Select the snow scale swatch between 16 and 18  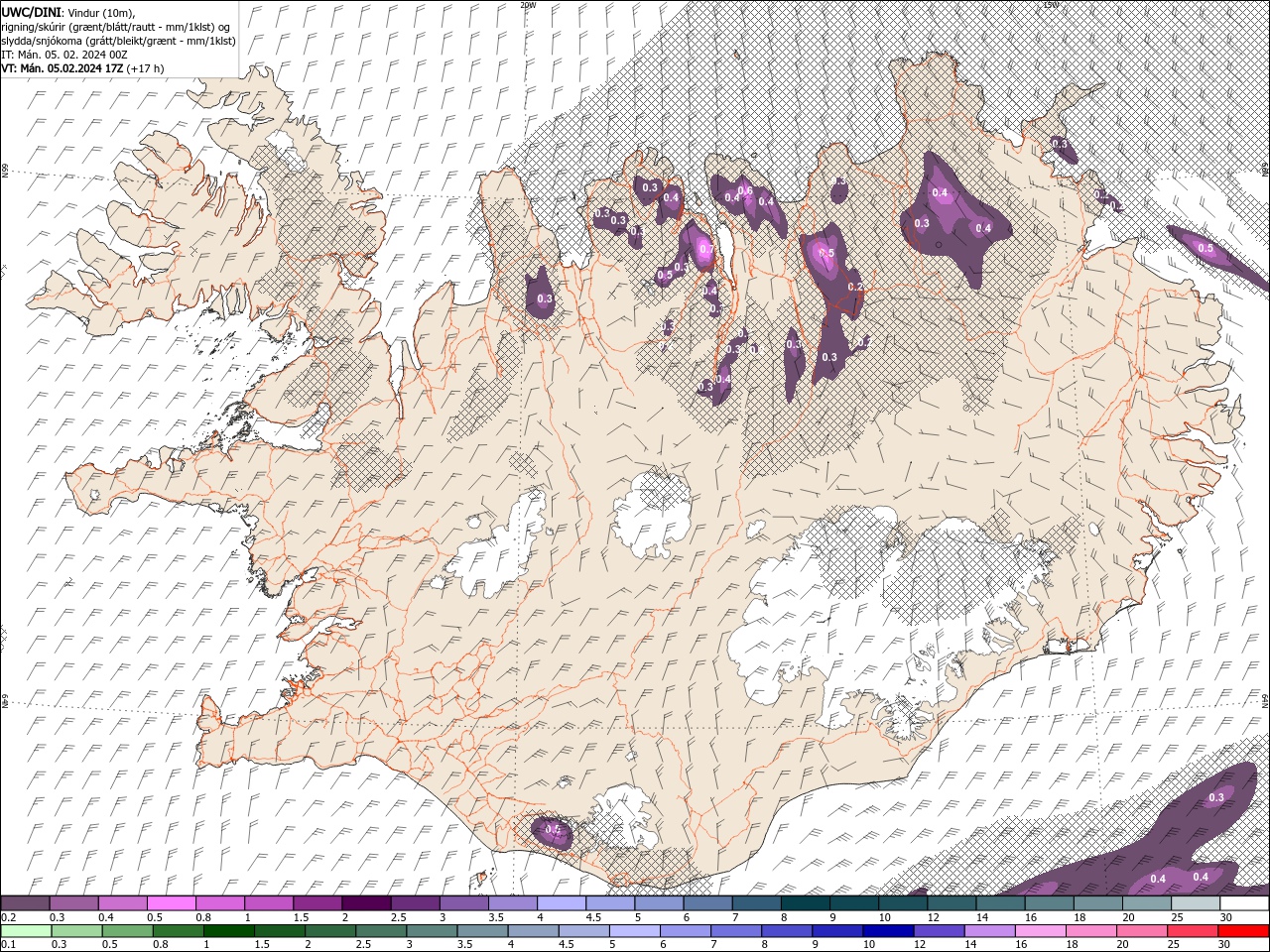point(1049,903)
